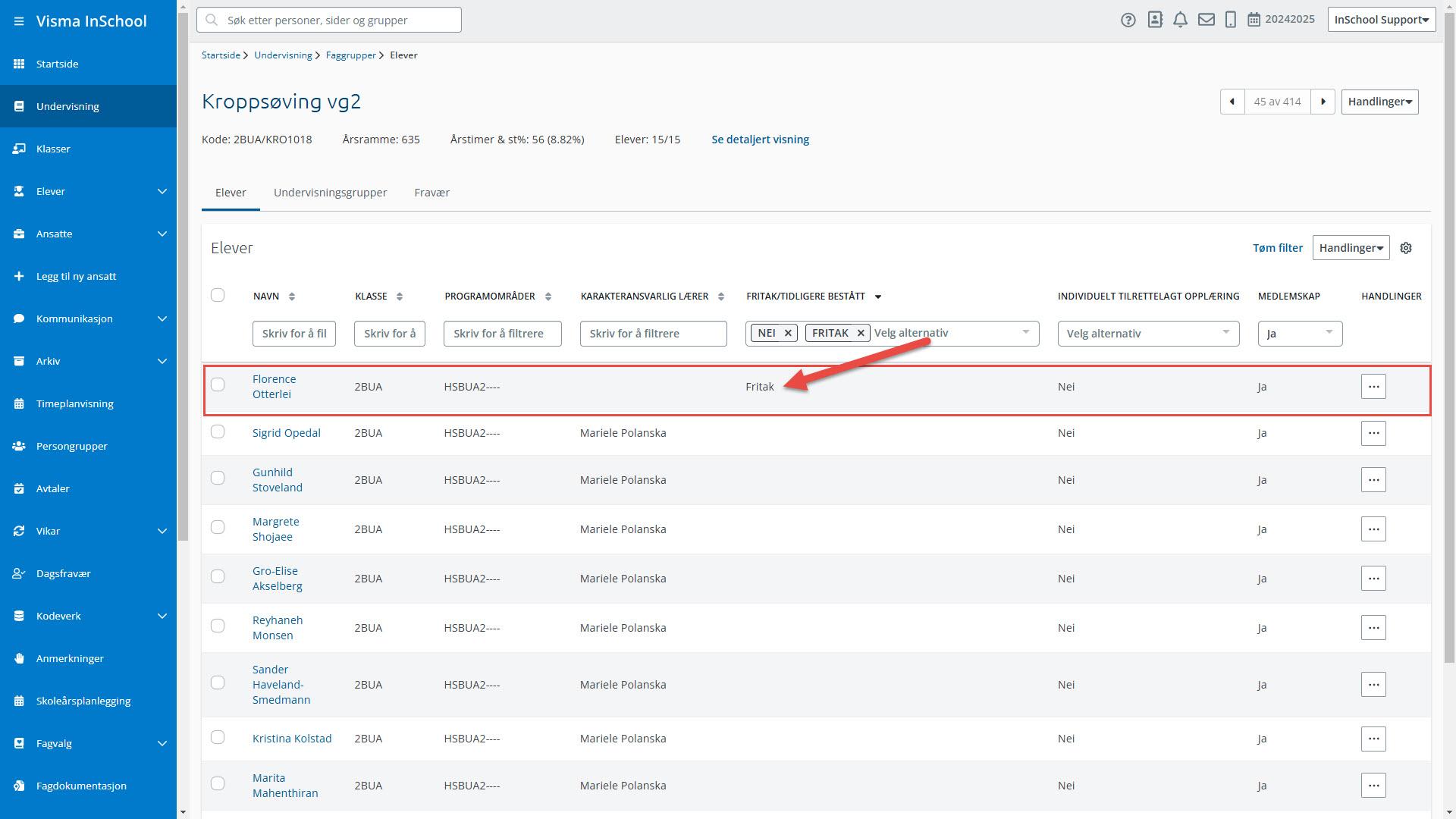Check the box for Sigrid Opedal
The image size is (1456, 819).
coord(218,432)
